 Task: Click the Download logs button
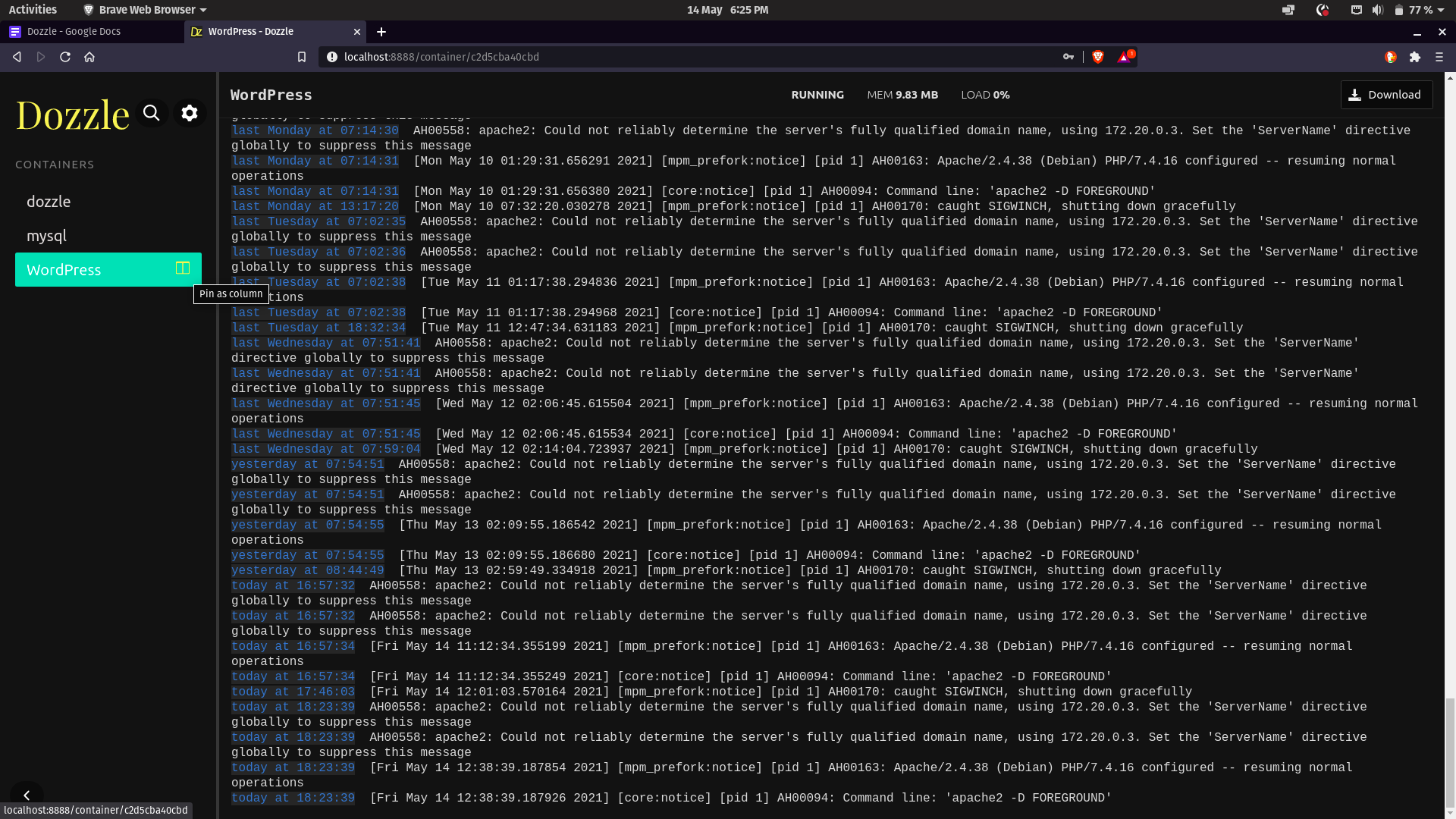click(1386, 95)
